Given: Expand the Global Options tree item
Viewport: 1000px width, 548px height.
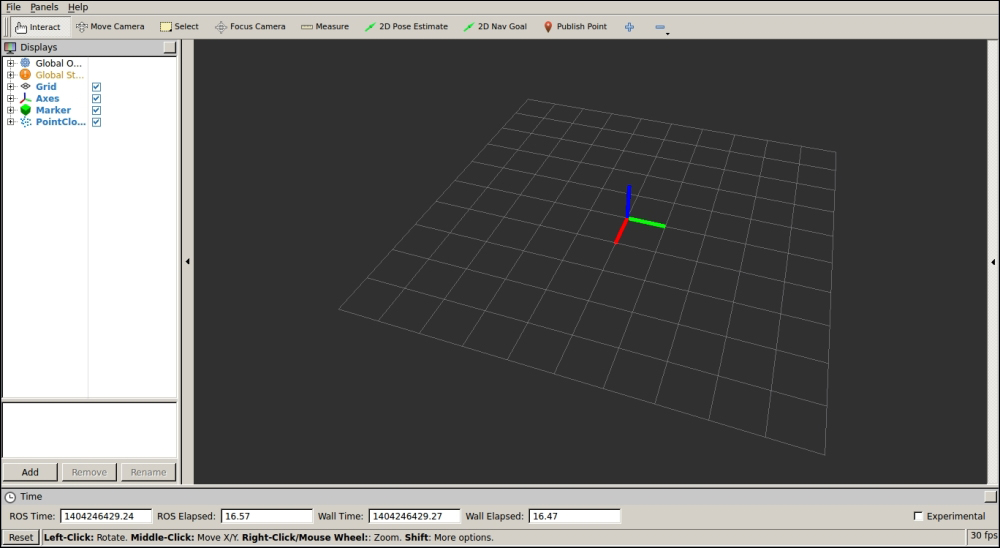Looking at the screenshot, I should [x=11, y=63].
